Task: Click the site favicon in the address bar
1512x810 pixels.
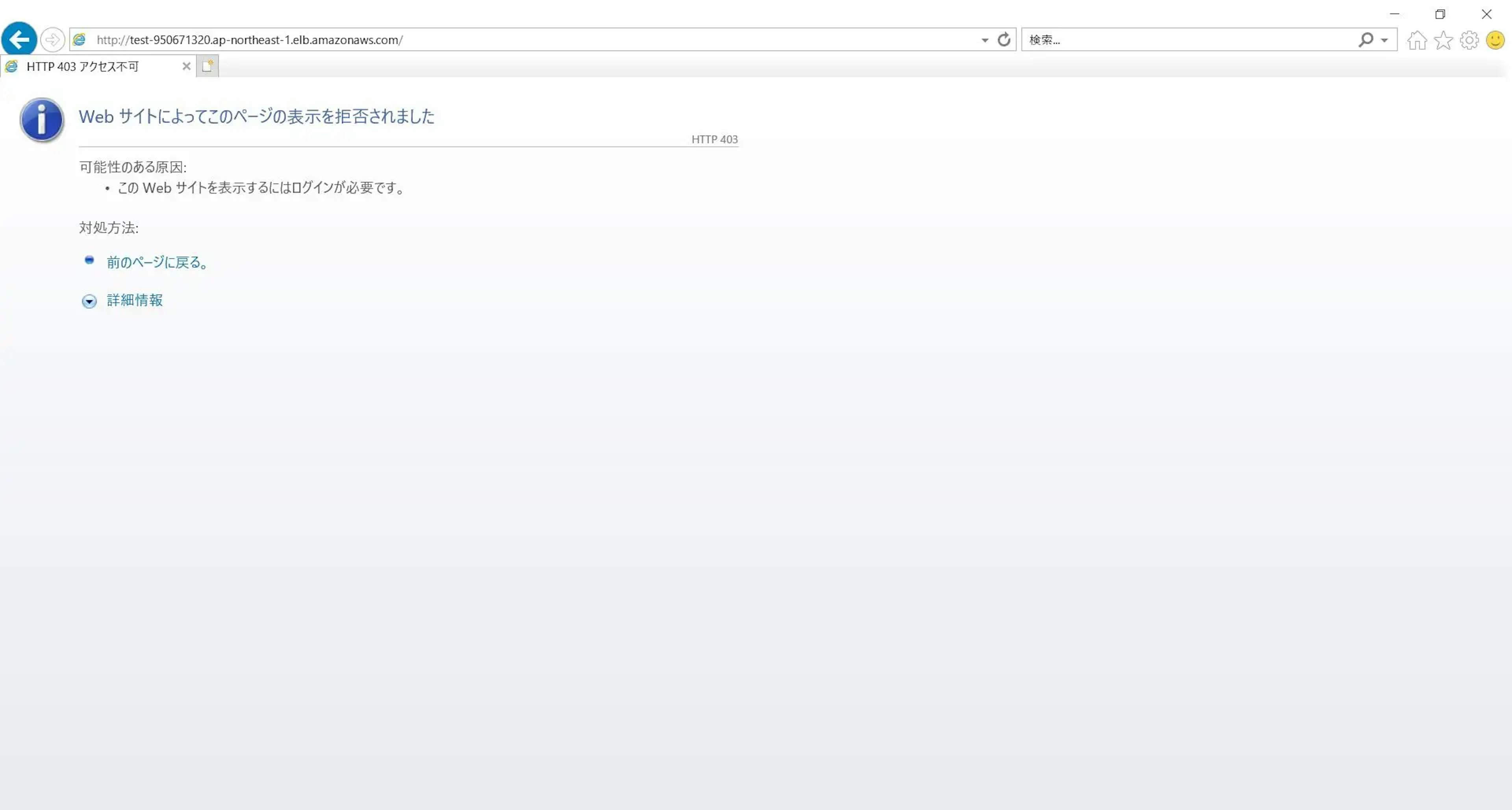Action: coord(79,40)
